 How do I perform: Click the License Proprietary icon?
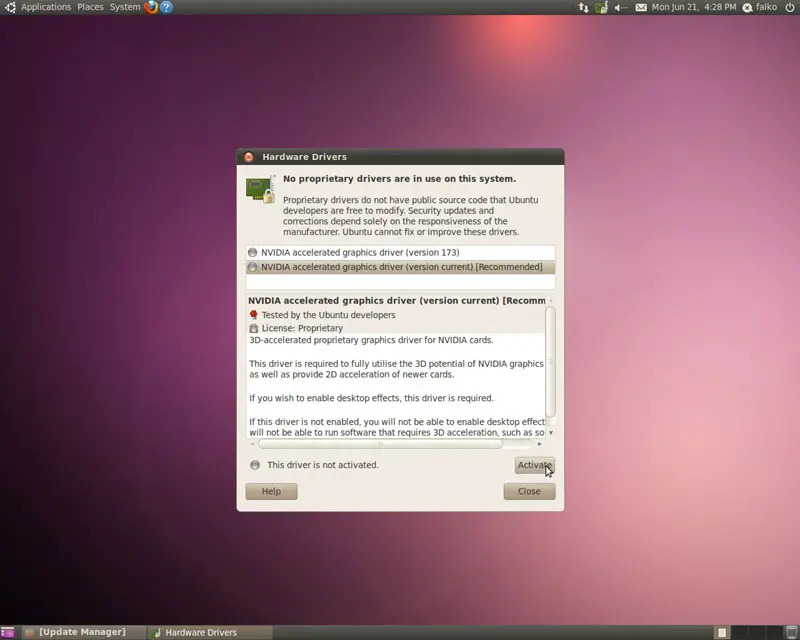tap(254, 328)
